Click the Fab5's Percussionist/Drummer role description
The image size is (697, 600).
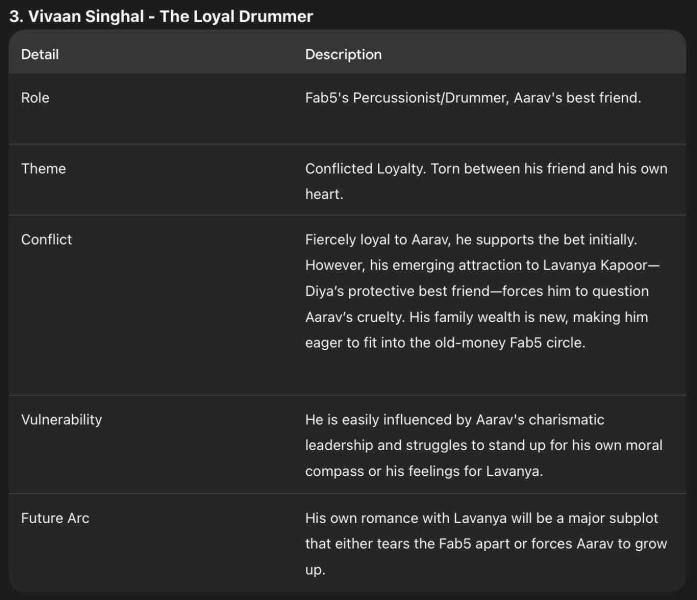click(x=473, y=98)
